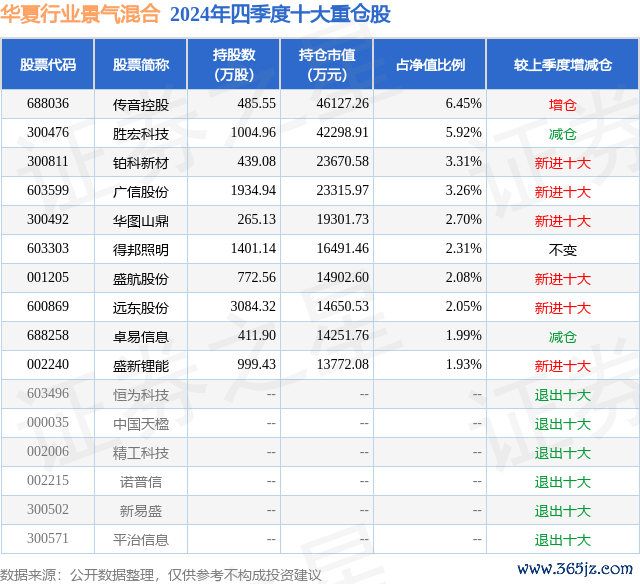Select stock name 盛新锂能
This screenshot has height=584, width=640.
pyautogui.click(x=141, y=366)
